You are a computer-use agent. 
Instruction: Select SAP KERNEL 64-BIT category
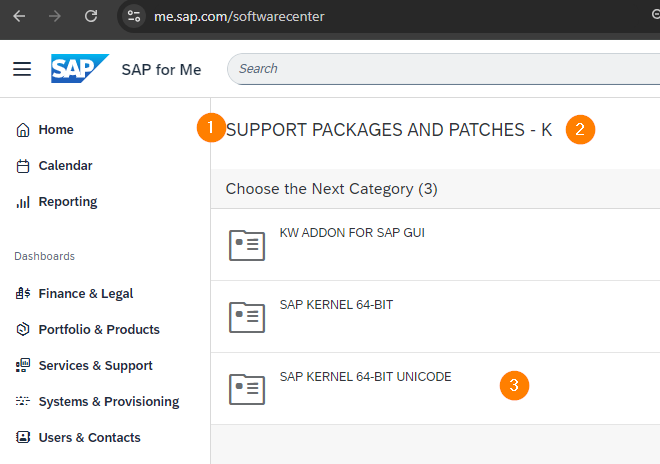pos(435,317)
